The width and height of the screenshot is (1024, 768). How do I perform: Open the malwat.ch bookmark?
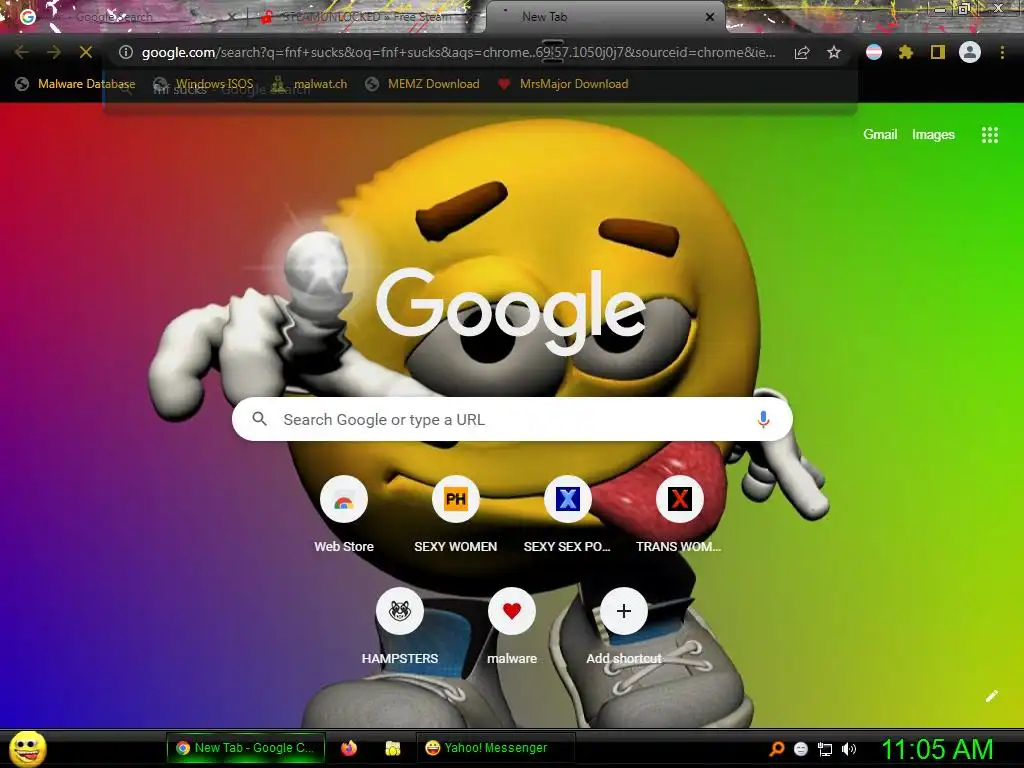point(309,84)
